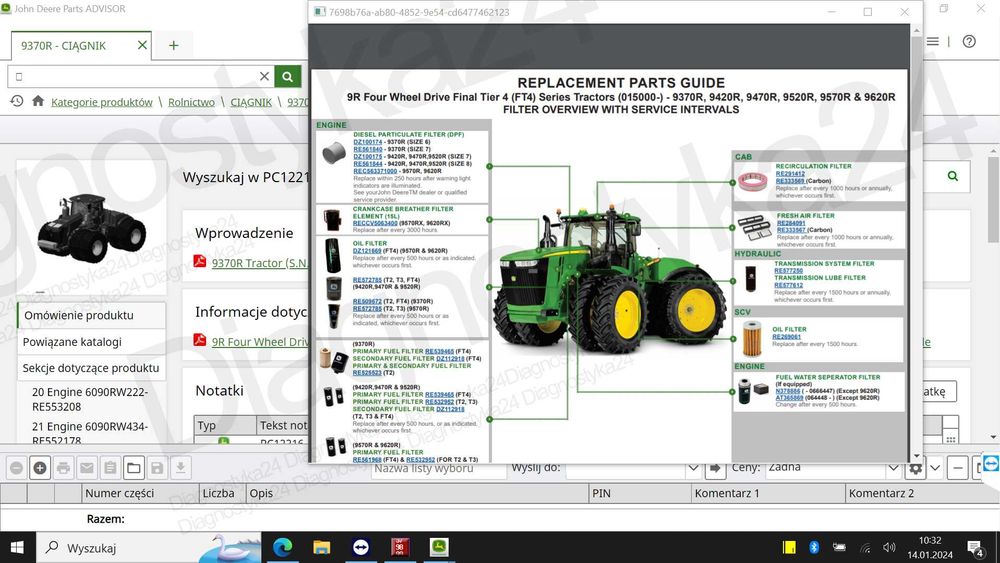The image size is (1000, 563).
Task: Click the green search magnifier button
Action: tap(288, 77)
